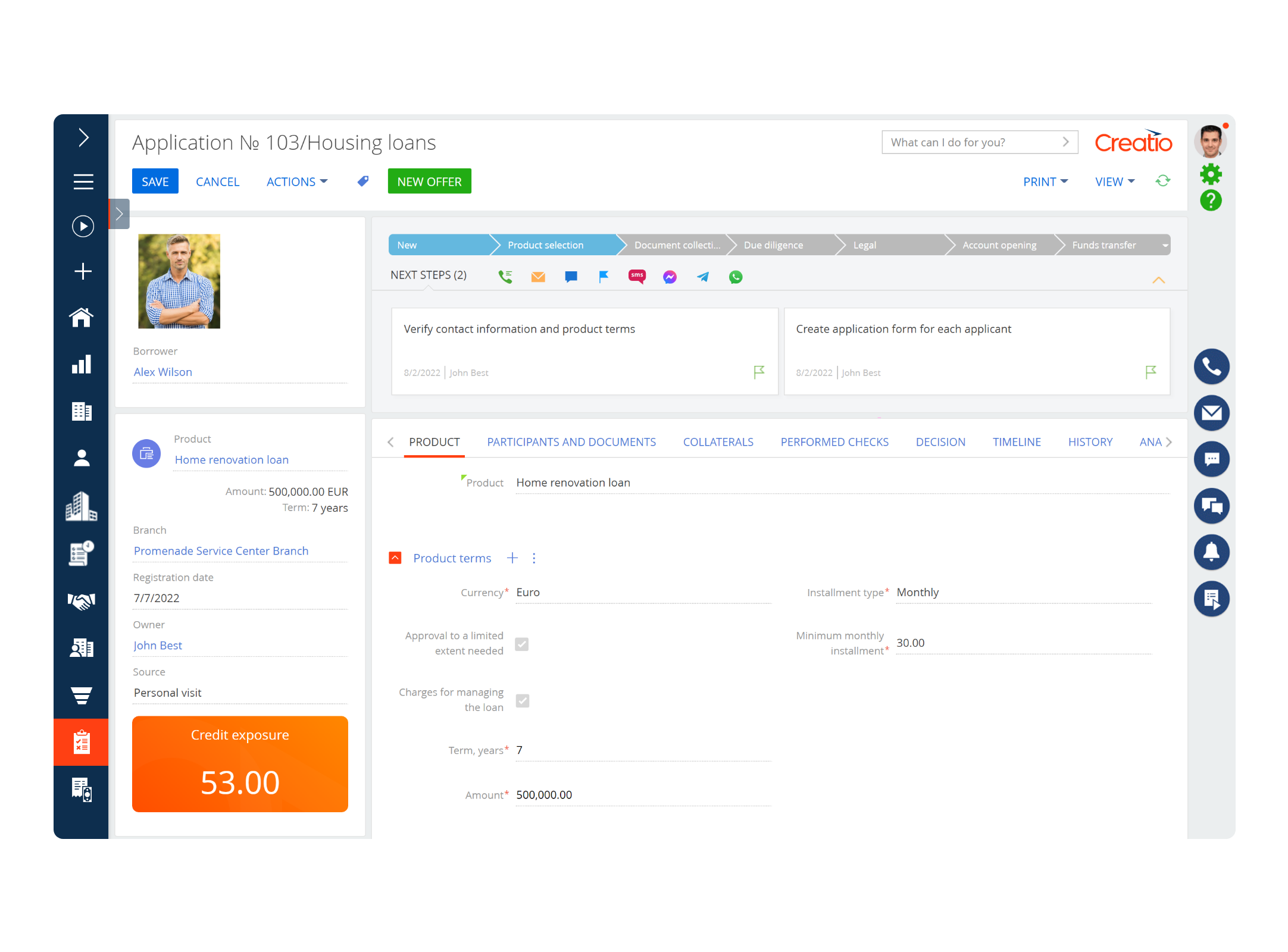Open the TIMELINE tab
Image resolution: width=1288 pixels, height=952 pixels.
coord(1017,441)
